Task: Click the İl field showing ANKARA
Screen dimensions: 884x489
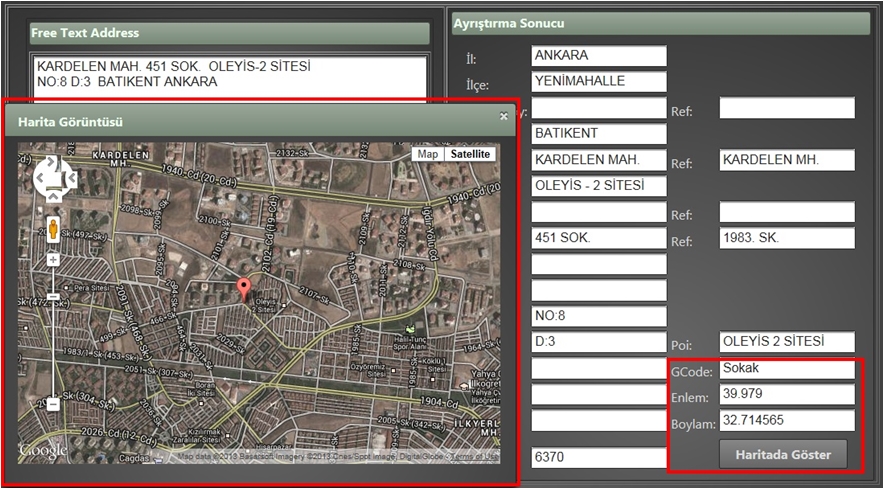Action: pos(598,56)
